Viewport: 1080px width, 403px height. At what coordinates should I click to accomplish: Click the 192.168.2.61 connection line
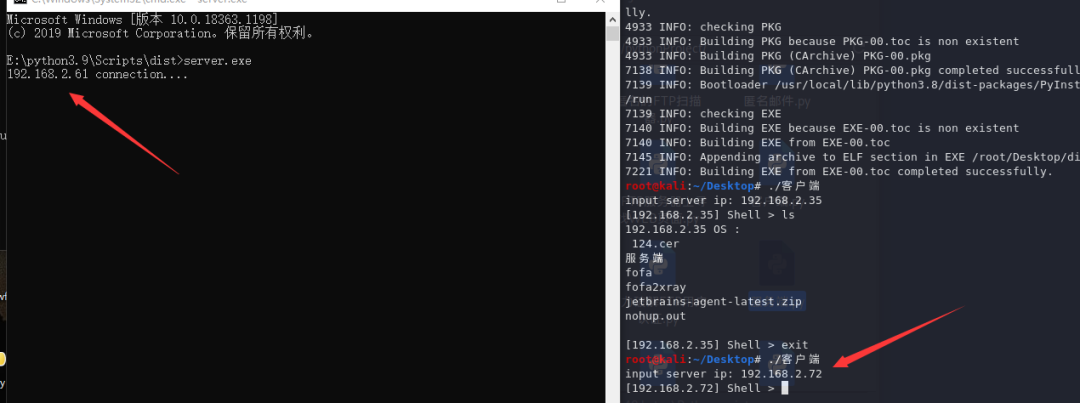point(97,74)
